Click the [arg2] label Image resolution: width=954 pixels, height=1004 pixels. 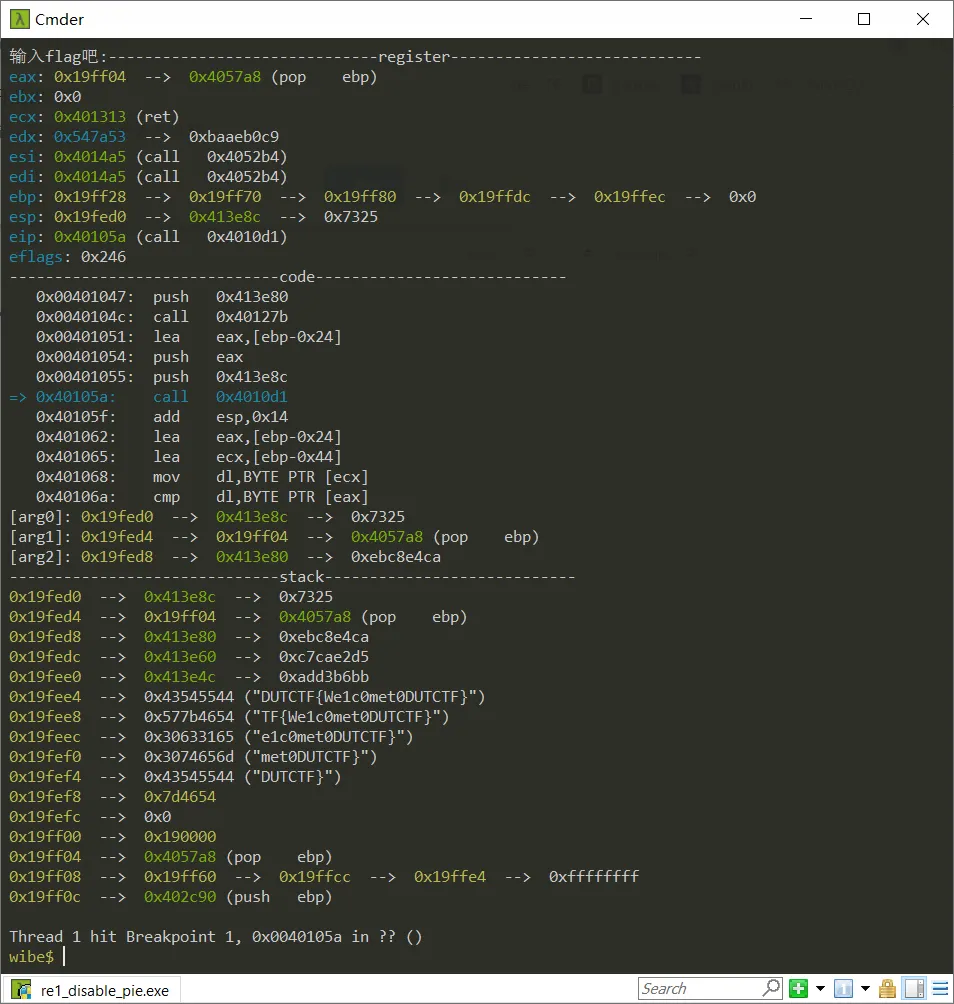point(40,556)
